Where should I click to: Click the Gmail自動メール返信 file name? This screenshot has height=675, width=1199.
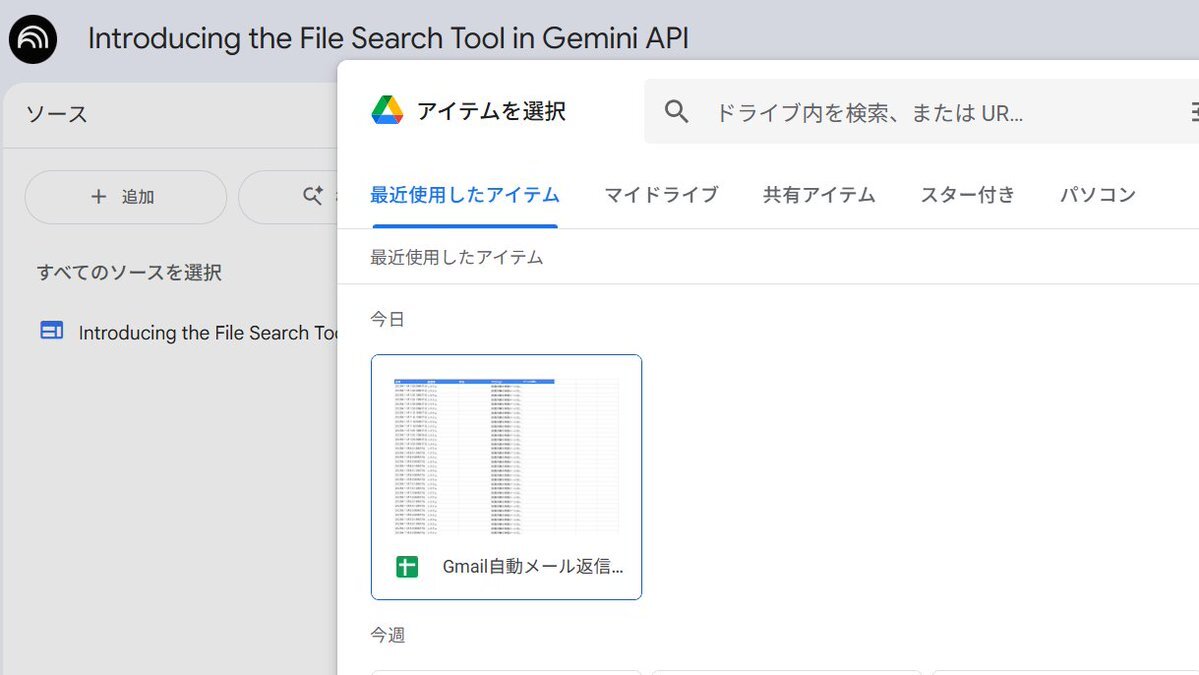[532, 567]
